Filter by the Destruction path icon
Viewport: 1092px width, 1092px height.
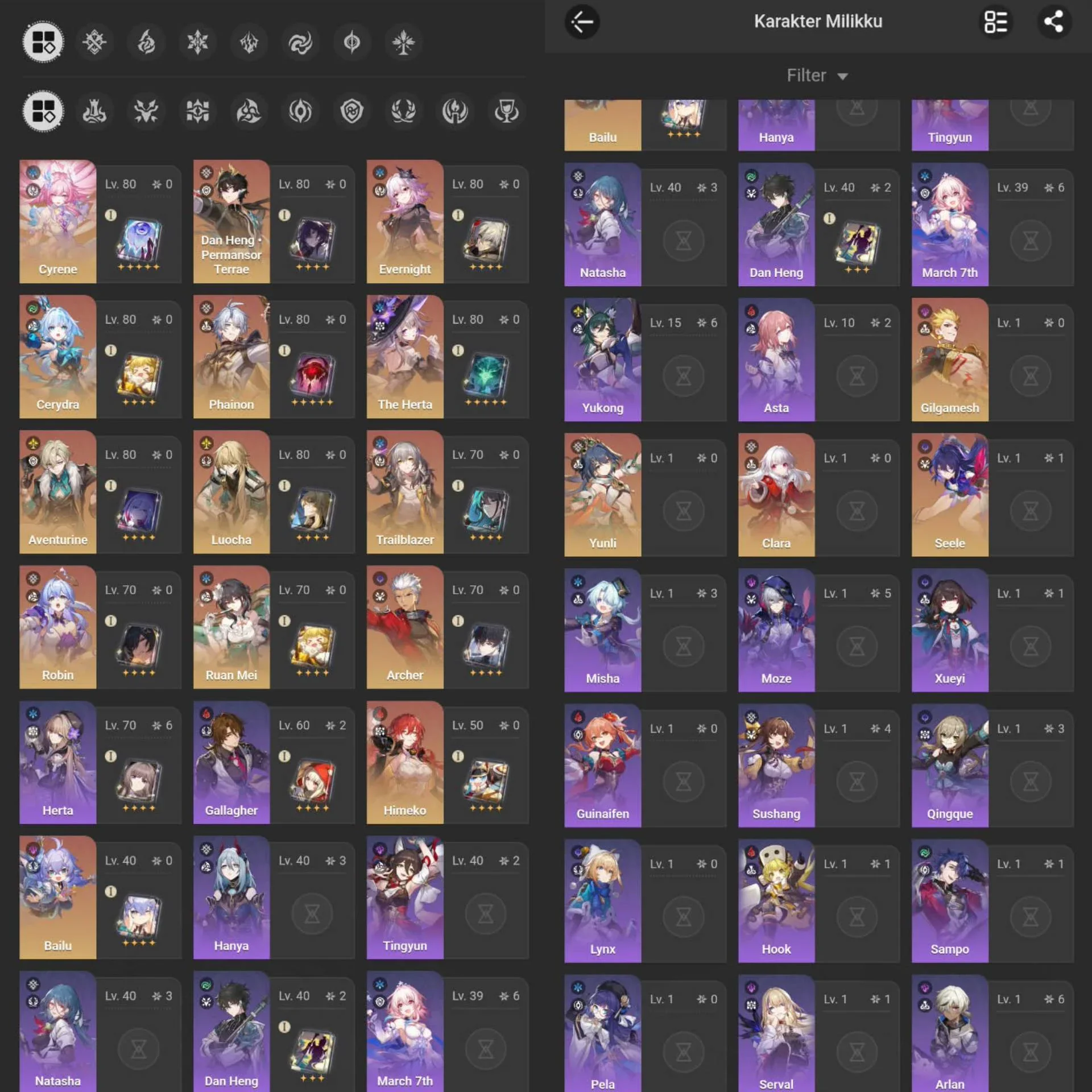click(x=94, y=111)
